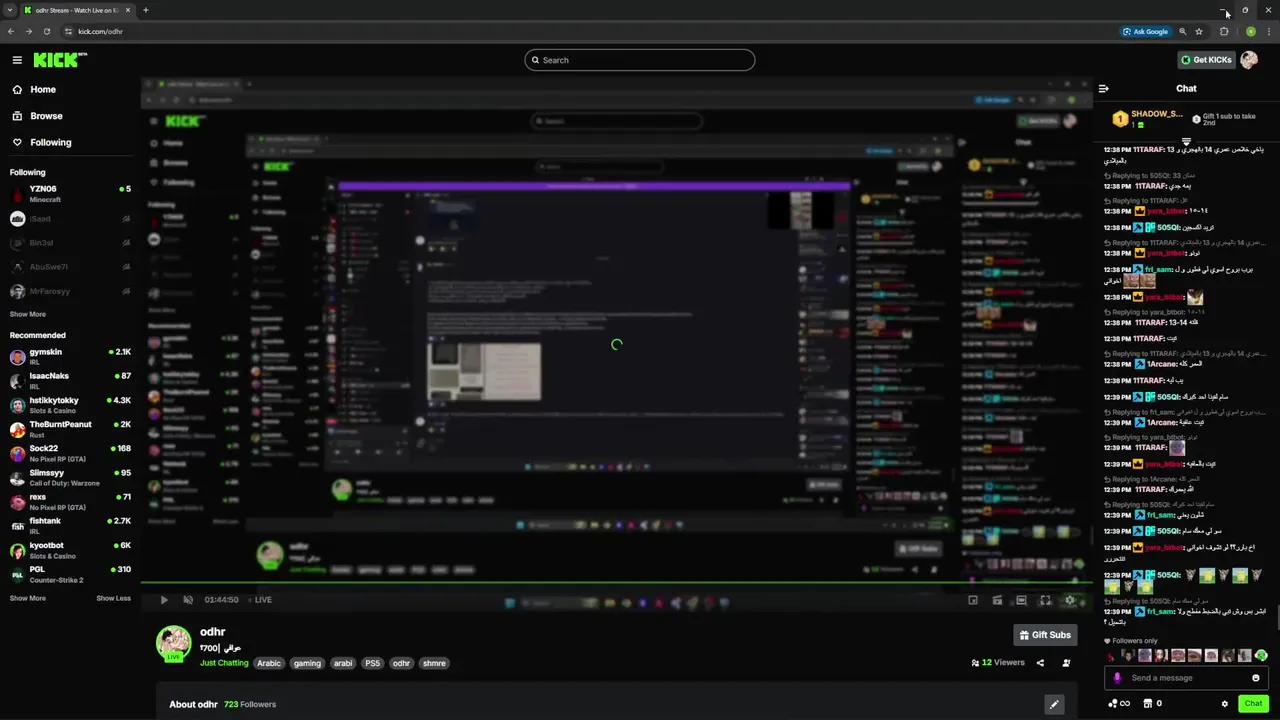
Task: Reload the page in the browser
Action: pyautogui.click(x=46, y=32)
